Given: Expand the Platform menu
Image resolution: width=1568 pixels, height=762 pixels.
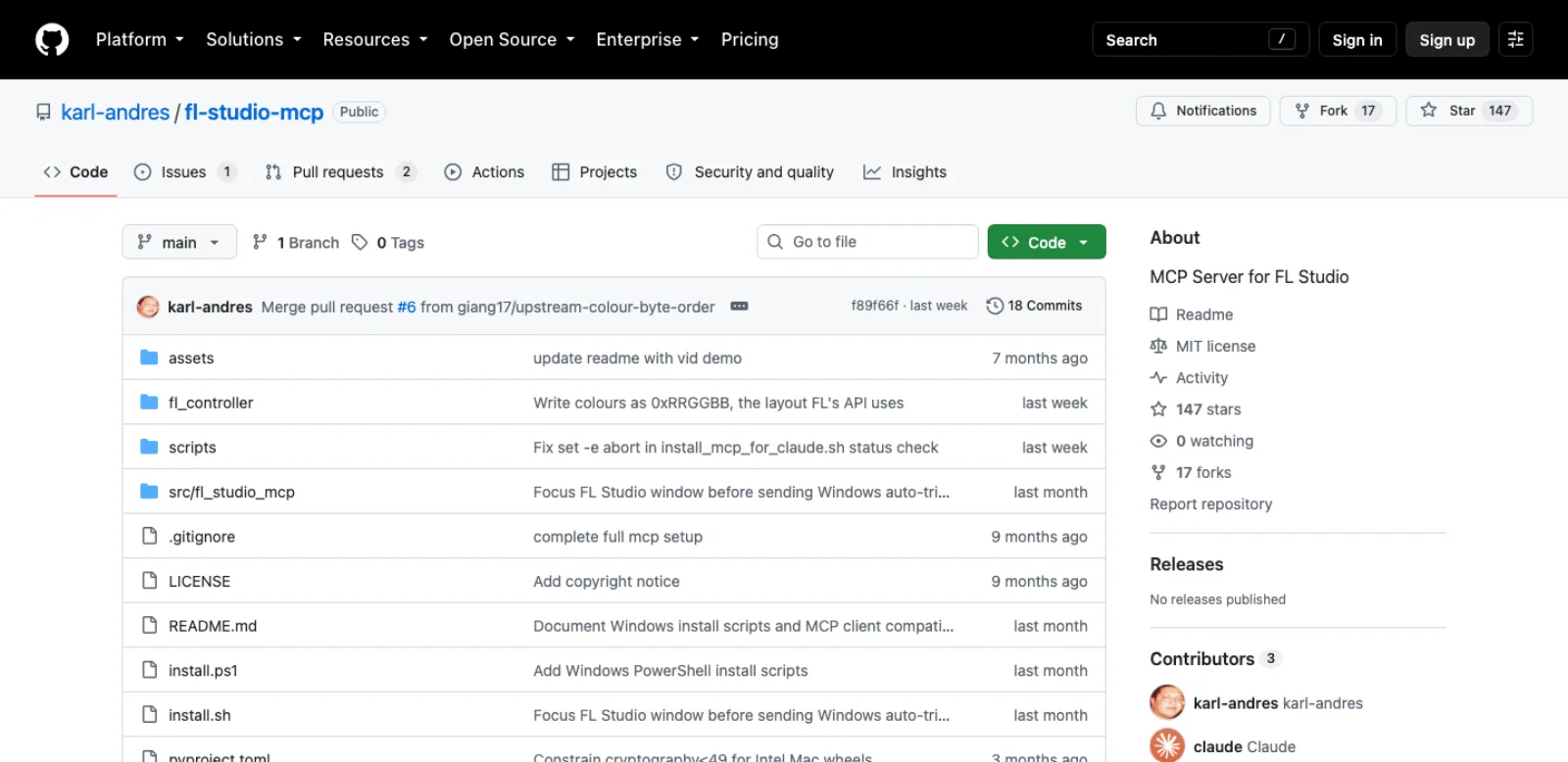Looking at the screenshot, I should point(140,39).
